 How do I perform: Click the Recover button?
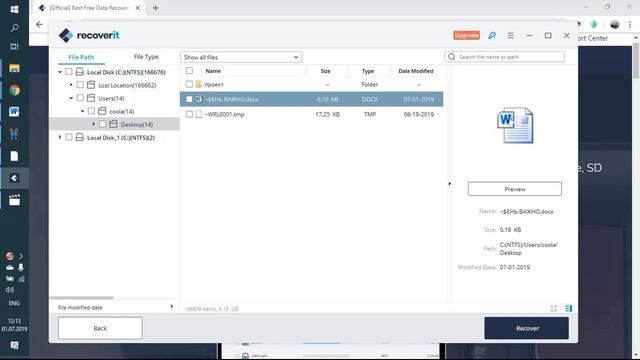pyautogui.click(x=527, y=328)
